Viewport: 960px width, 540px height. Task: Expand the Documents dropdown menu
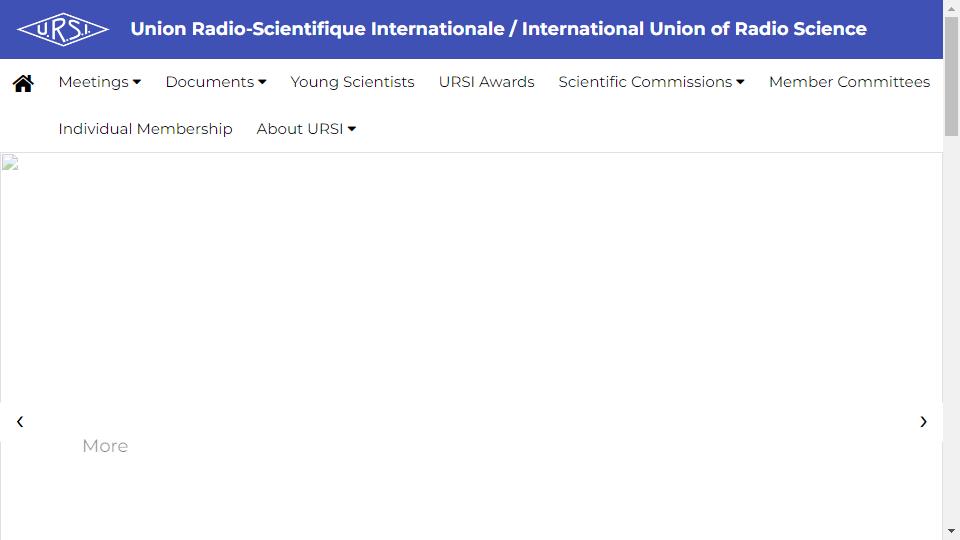click(216, 82)
